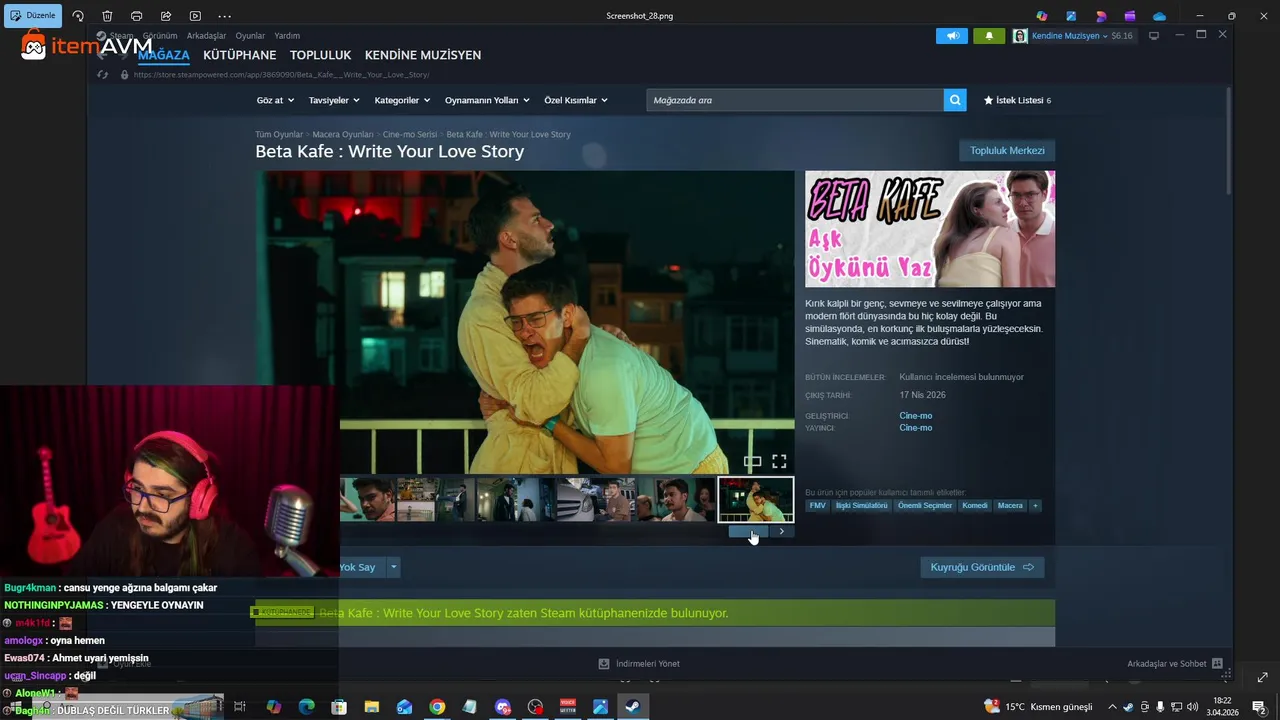Image resolution: width=1280 pixels, height=720 pixels.
Task: Select the highlighted last screenshot thumbnail
Action: 756,500
